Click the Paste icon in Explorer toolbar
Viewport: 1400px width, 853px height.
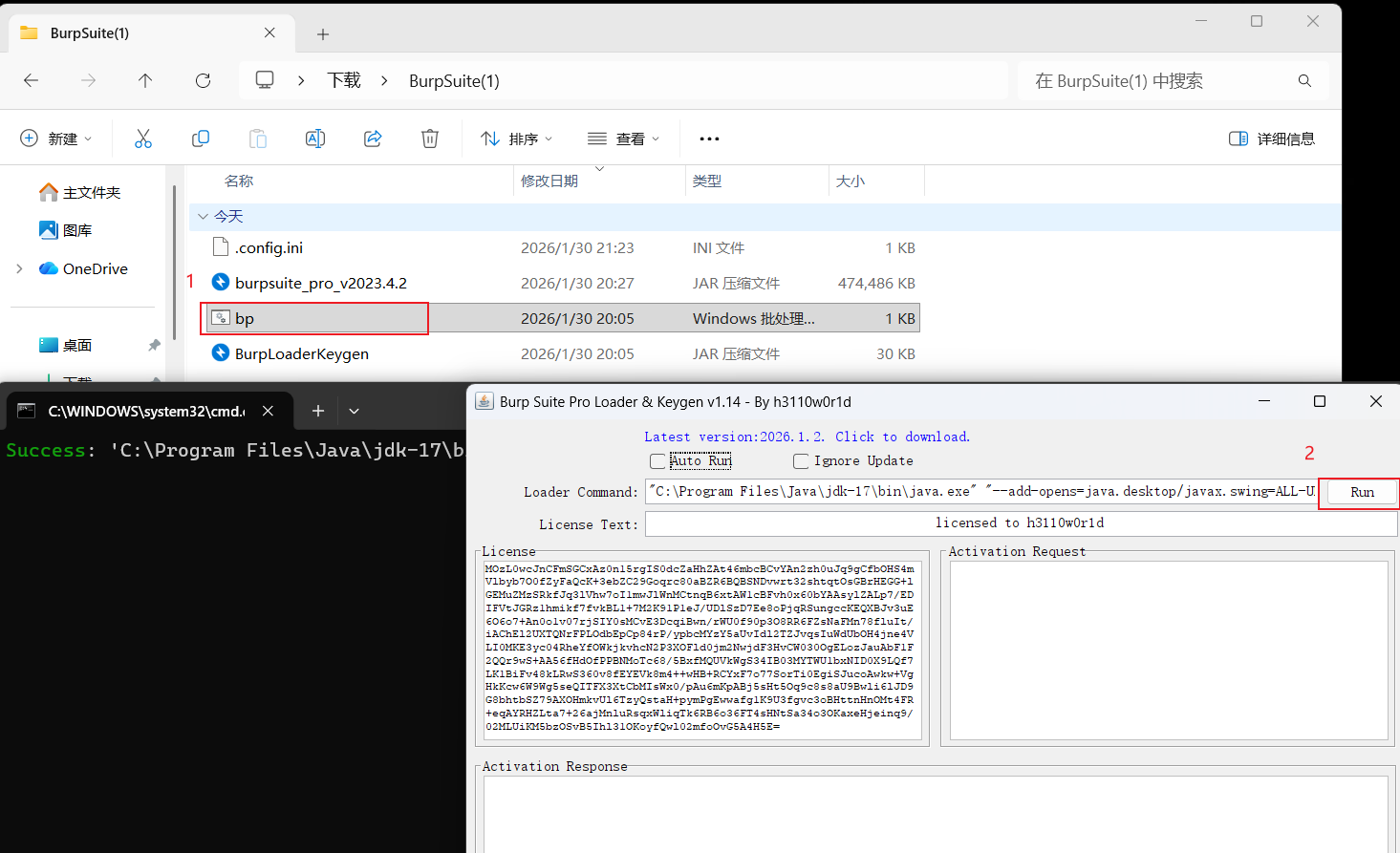258,139
